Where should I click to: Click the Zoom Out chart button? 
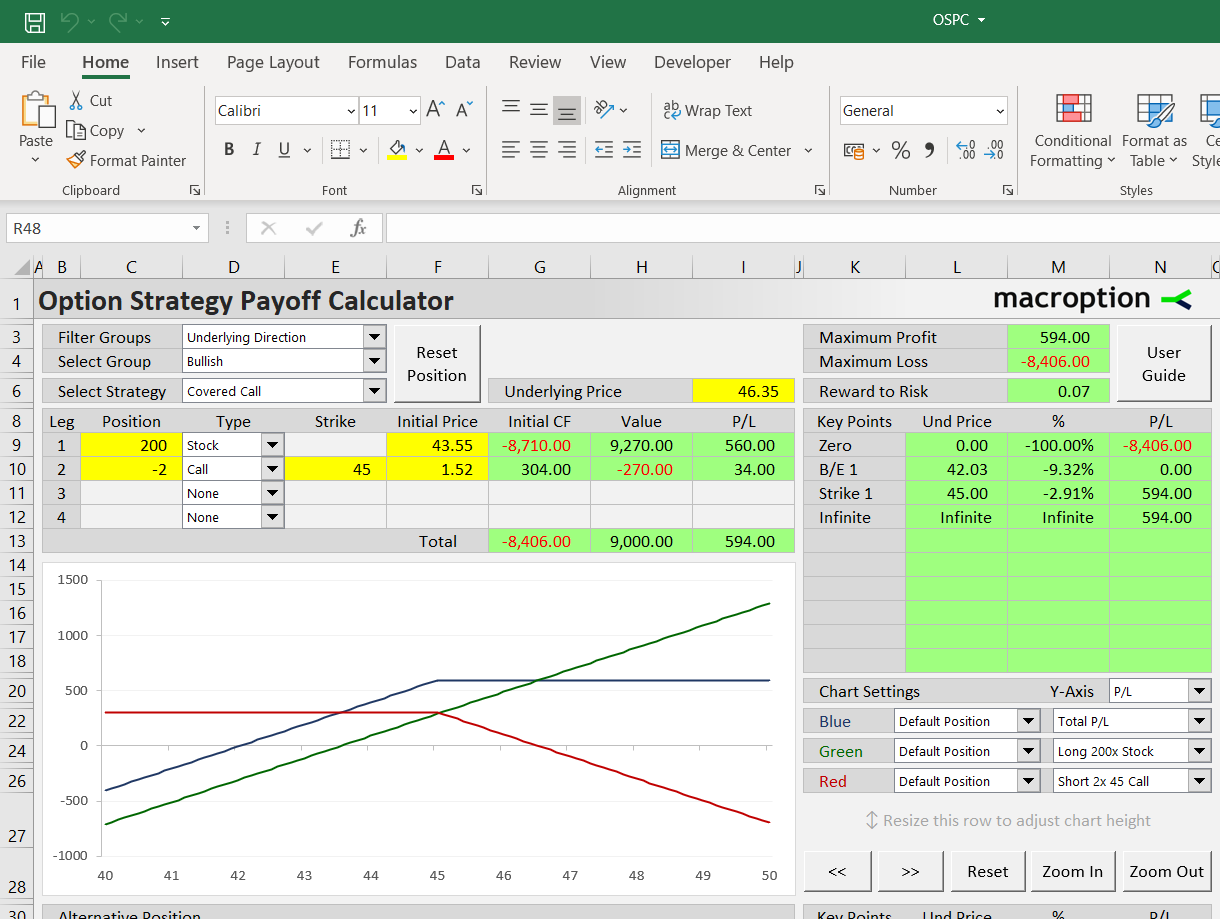pos(1166,872)
